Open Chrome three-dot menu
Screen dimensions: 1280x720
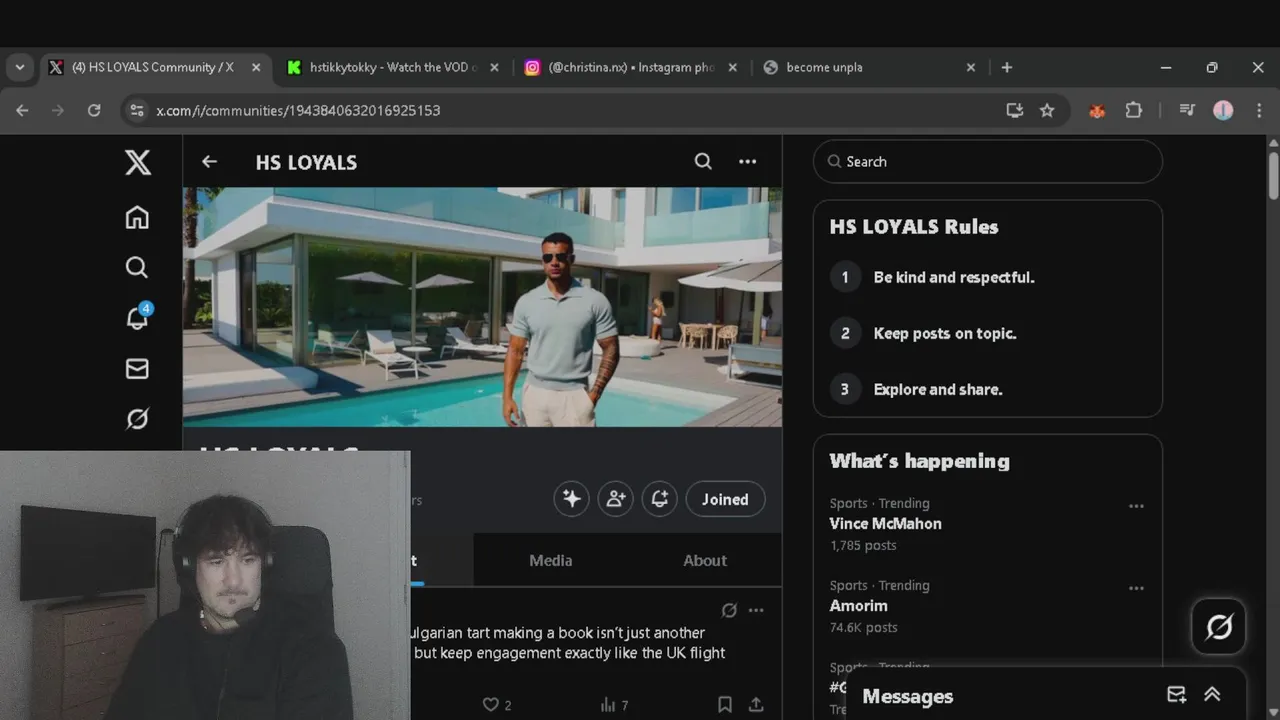point(1259,110)
